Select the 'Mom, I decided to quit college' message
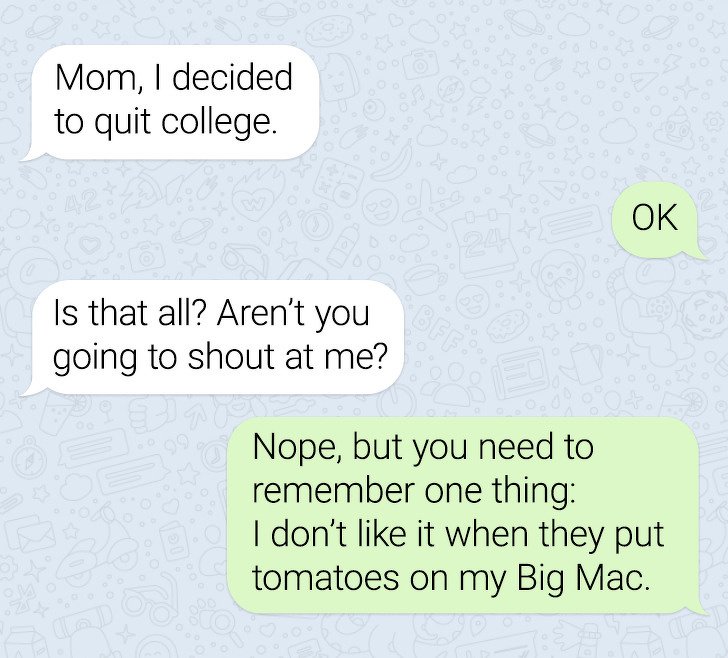The height and width of the screenshot is (658, 728). click(172, 102)
